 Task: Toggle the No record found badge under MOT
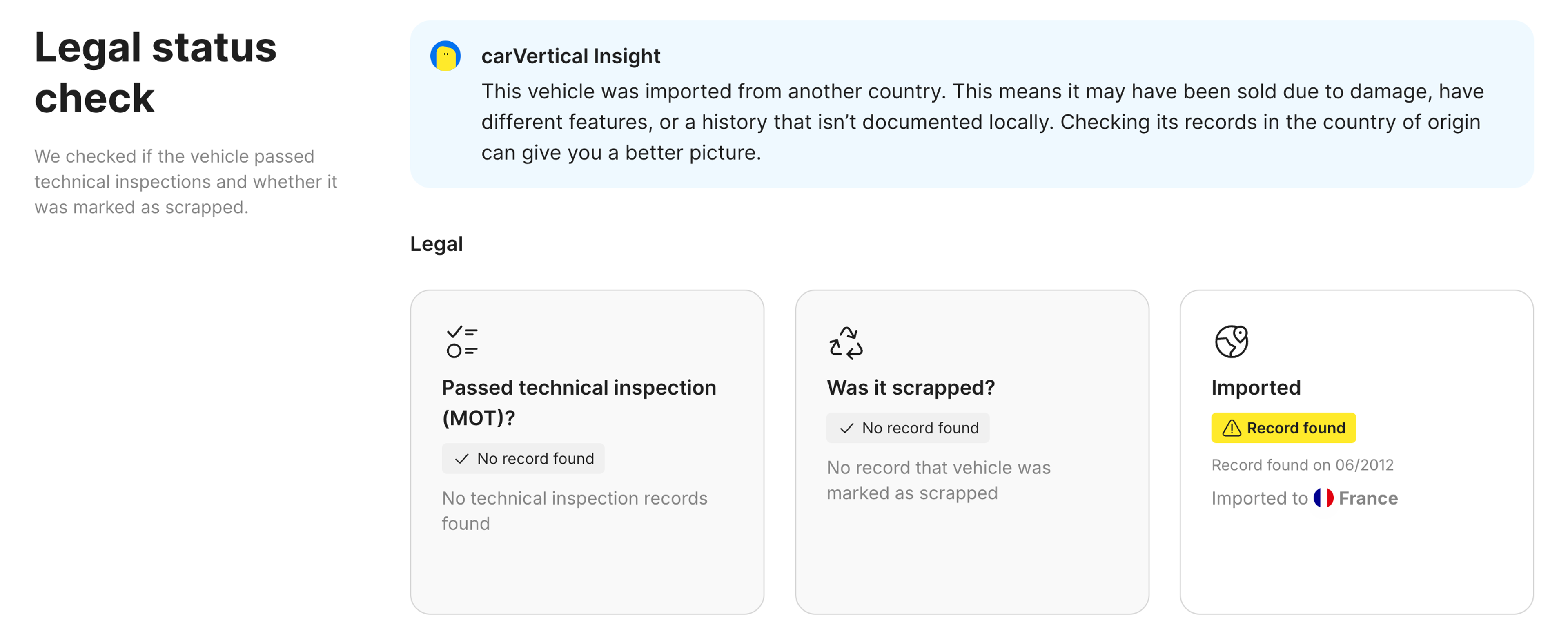(523, 459)
